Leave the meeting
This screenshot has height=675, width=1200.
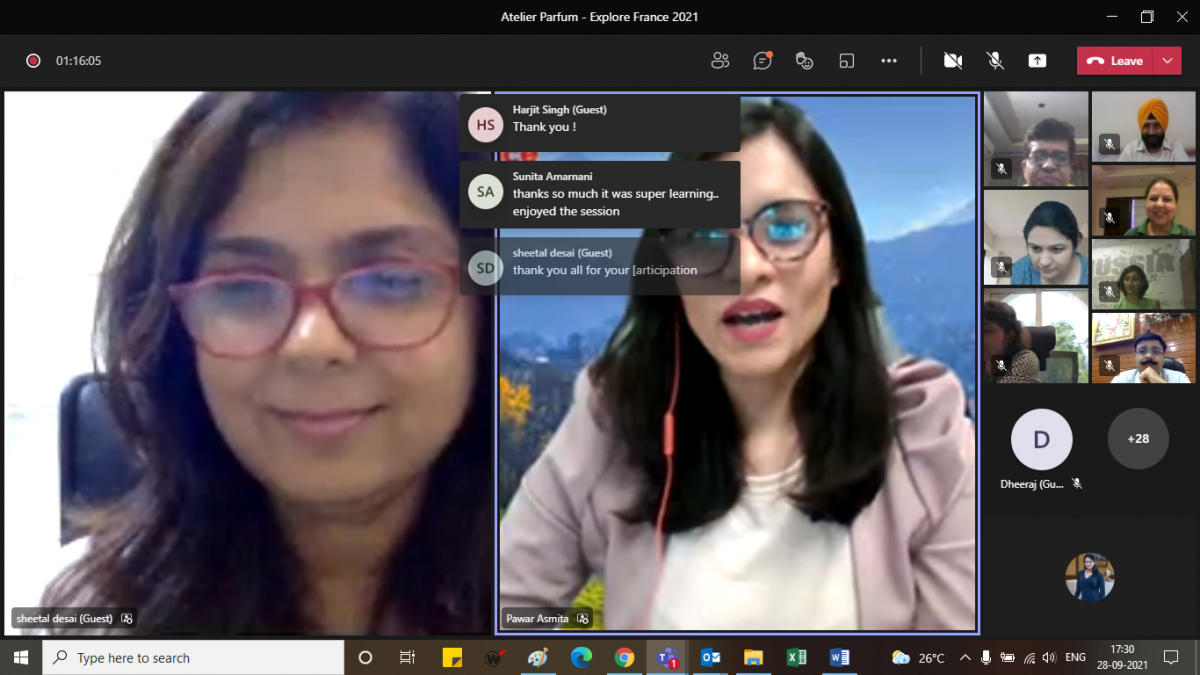pos(1116,61)
